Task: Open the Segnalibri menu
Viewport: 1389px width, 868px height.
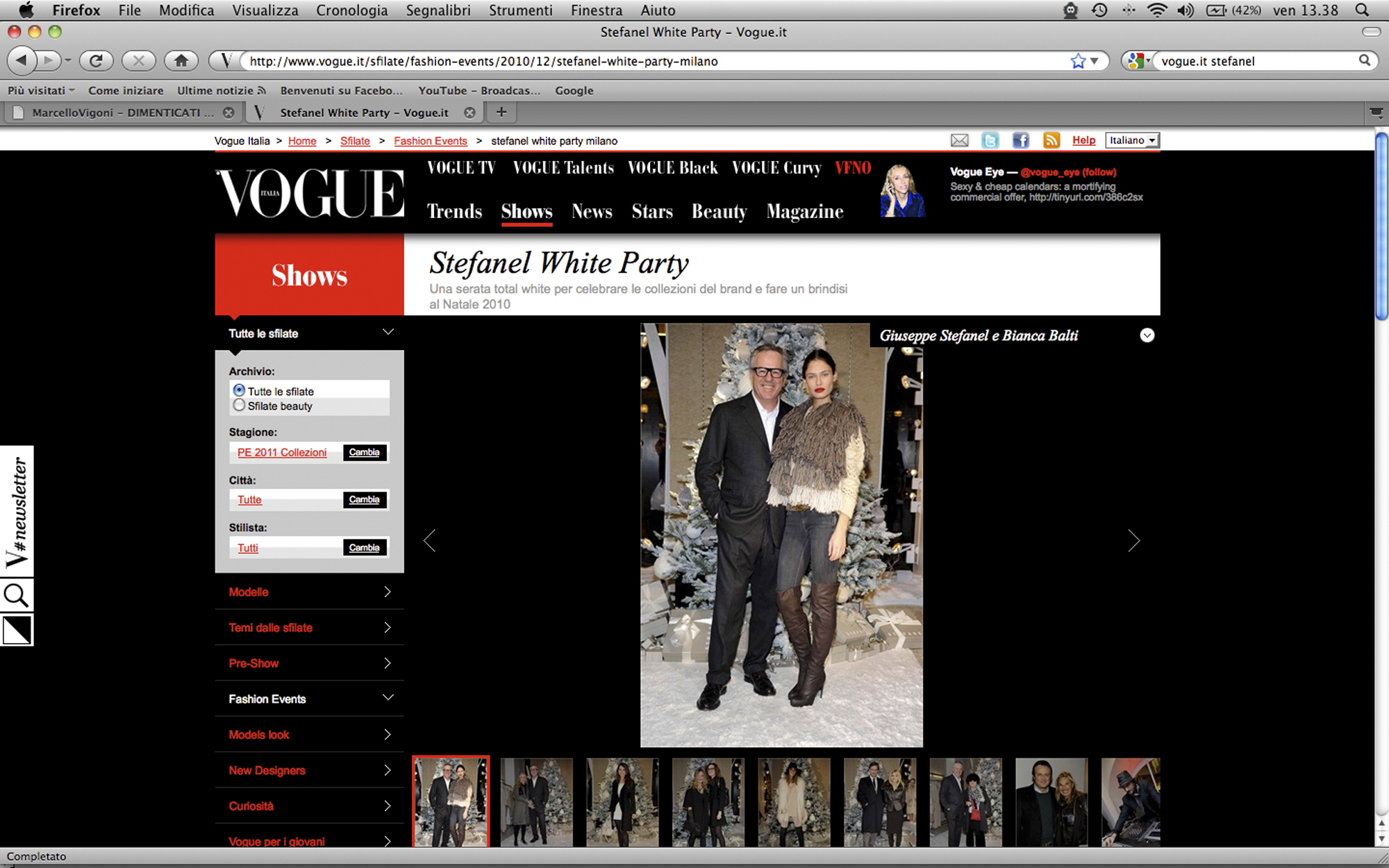Action: 438,10
